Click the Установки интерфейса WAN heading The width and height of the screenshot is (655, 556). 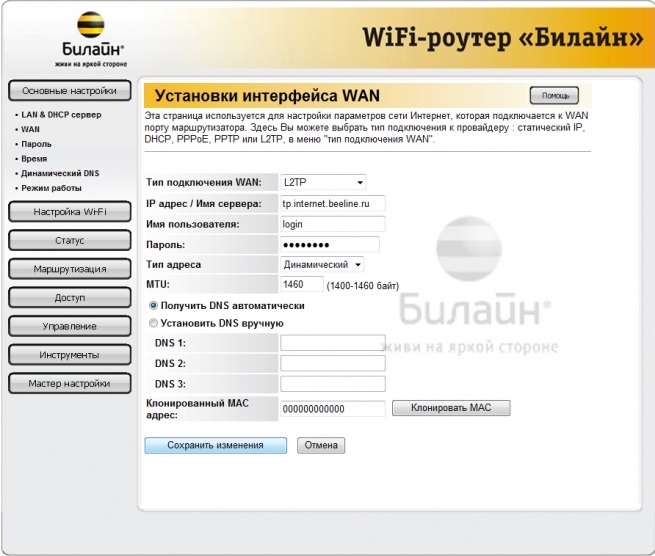(267, 96)
